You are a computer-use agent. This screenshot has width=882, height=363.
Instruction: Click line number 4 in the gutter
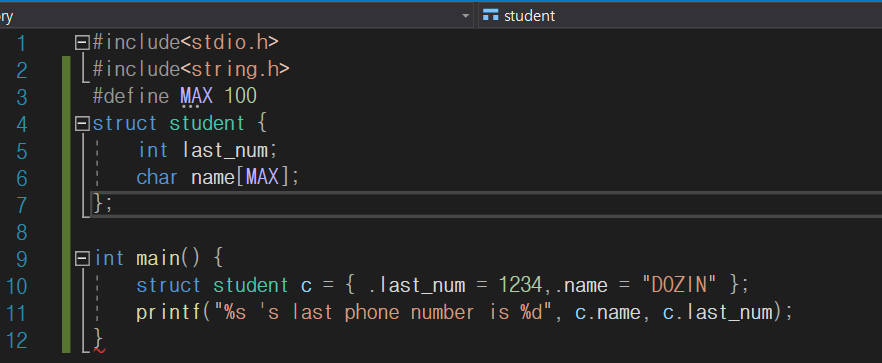tap(22, 124)
